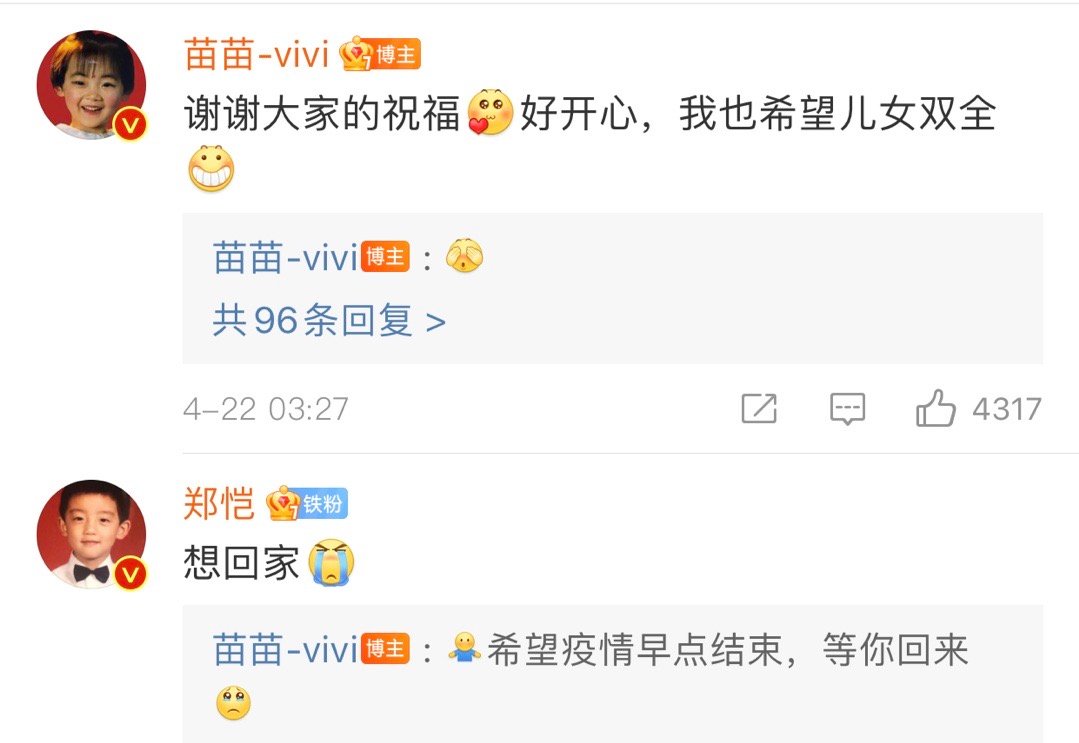
Task: Tap the orange 博主 badge in top comment header
Action: point(396,54)
